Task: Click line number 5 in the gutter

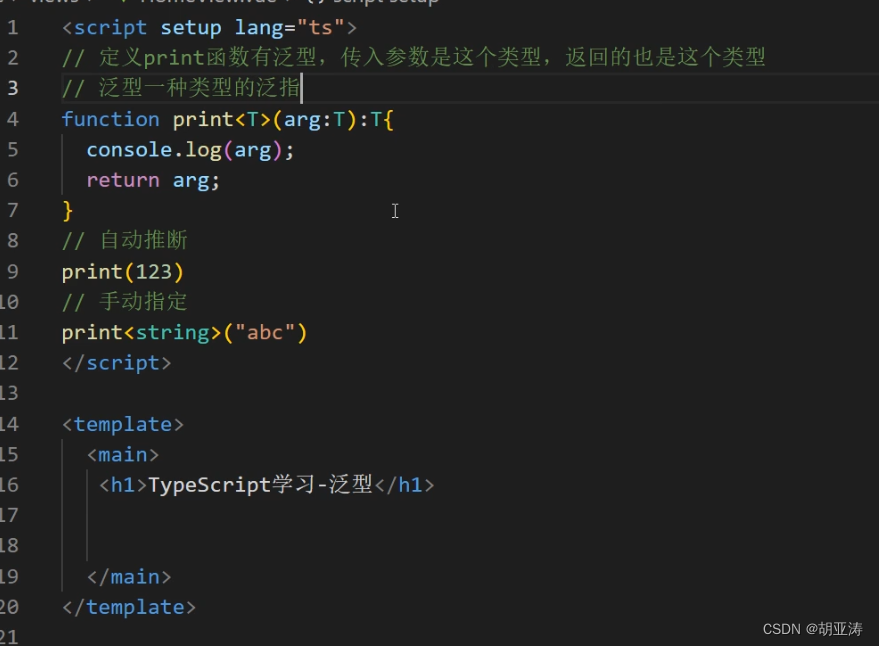Action: click(x=13, y=150)
